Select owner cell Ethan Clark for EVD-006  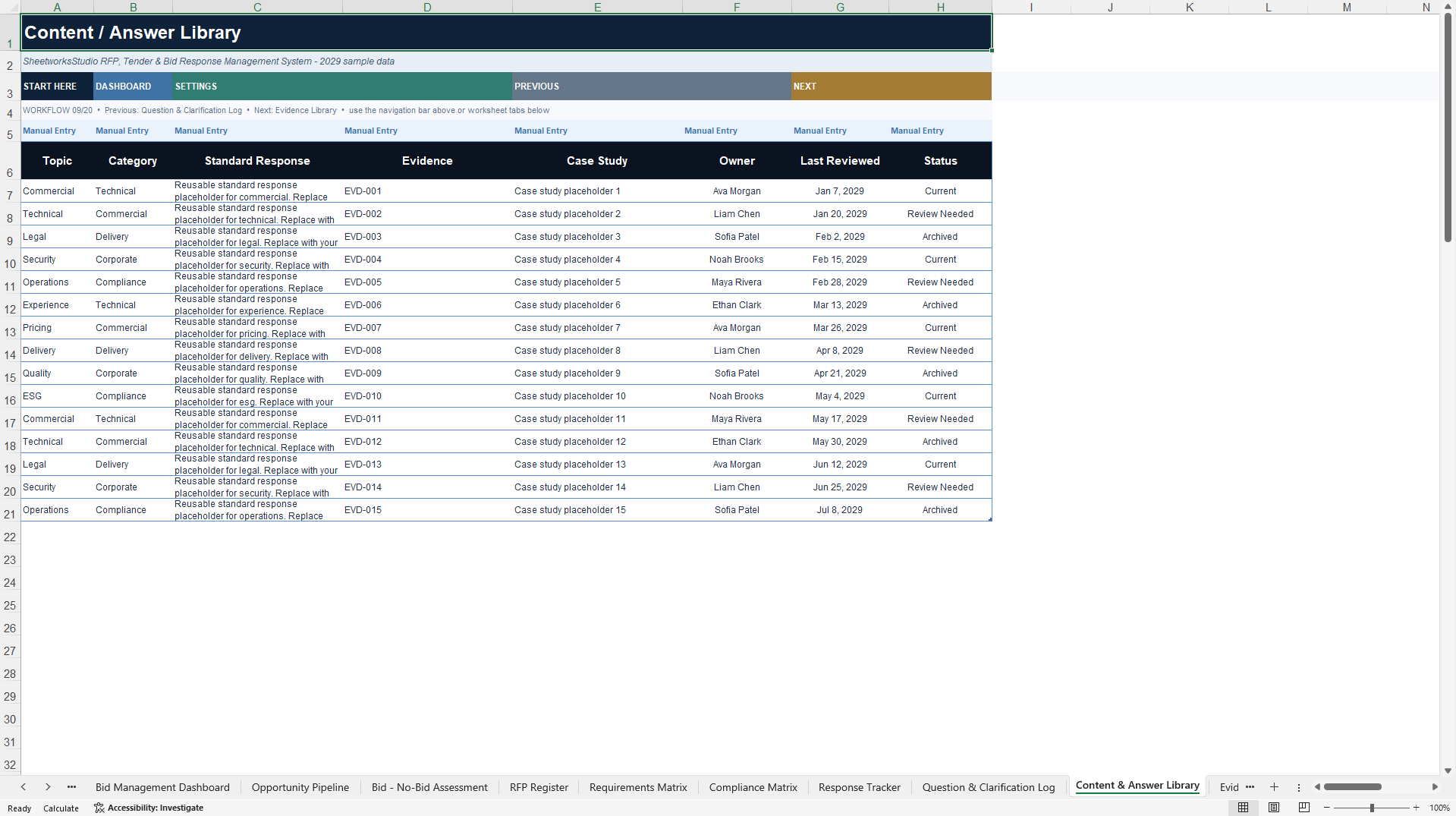coord(737,305)
